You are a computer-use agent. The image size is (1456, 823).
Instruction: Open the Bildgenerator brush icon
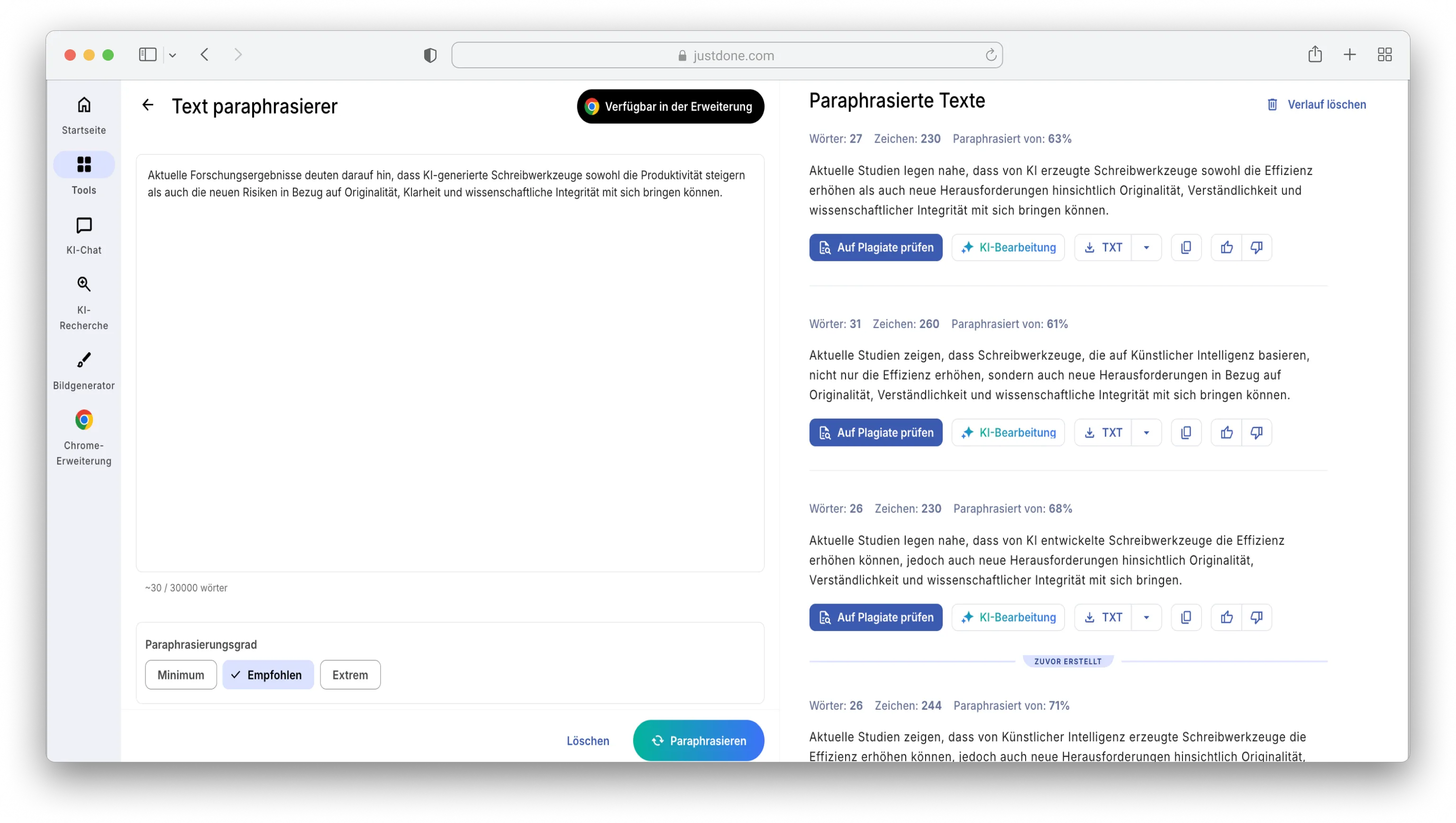coord(83,360)
